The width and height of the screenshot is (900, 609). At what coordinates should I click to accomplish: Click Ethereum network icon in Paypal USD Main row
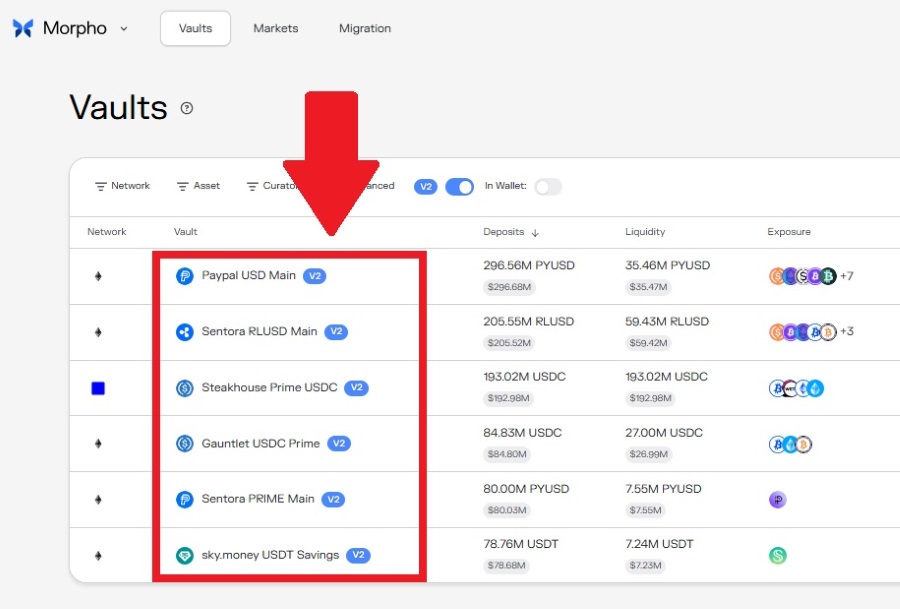98,276
